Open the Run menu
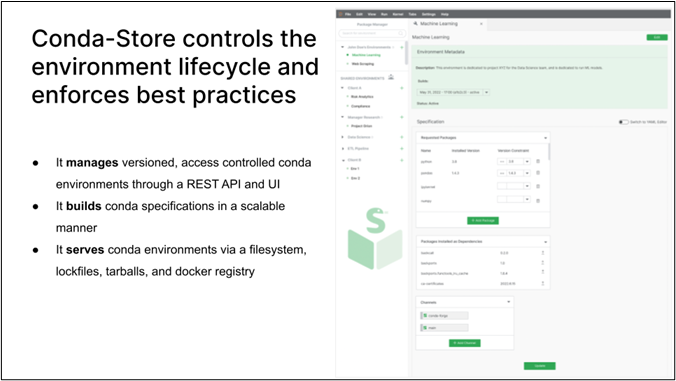The width and height of the screenshot is (676, 381). [384, 14]
